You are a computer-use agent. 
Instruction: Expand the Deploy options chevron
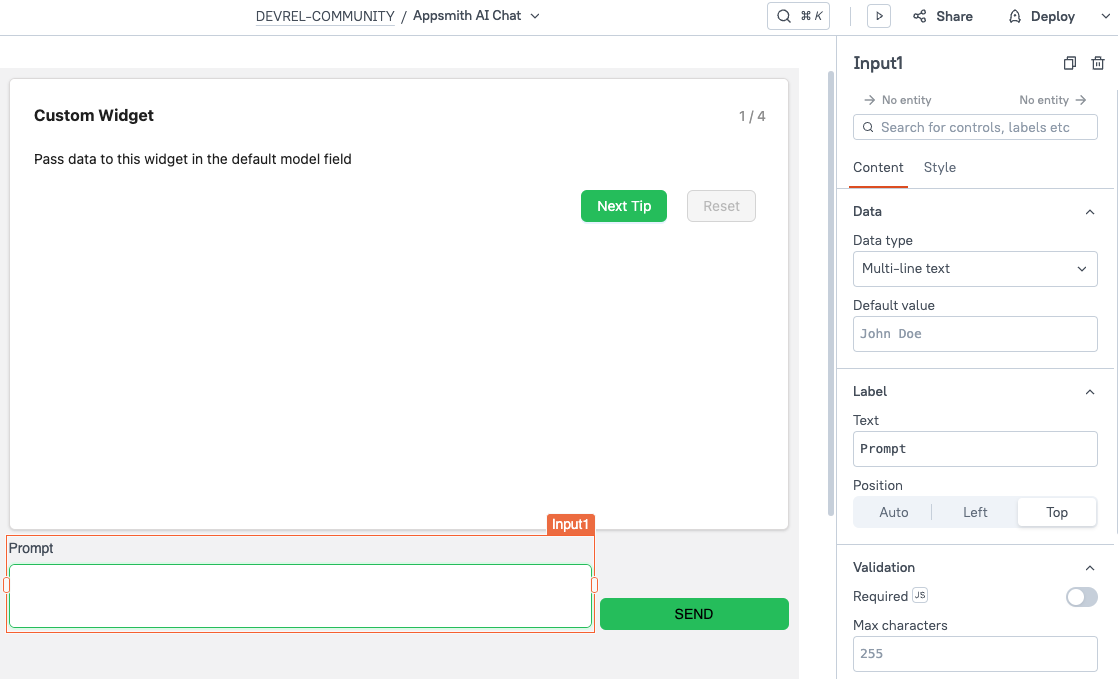(x=1104, y=16)
